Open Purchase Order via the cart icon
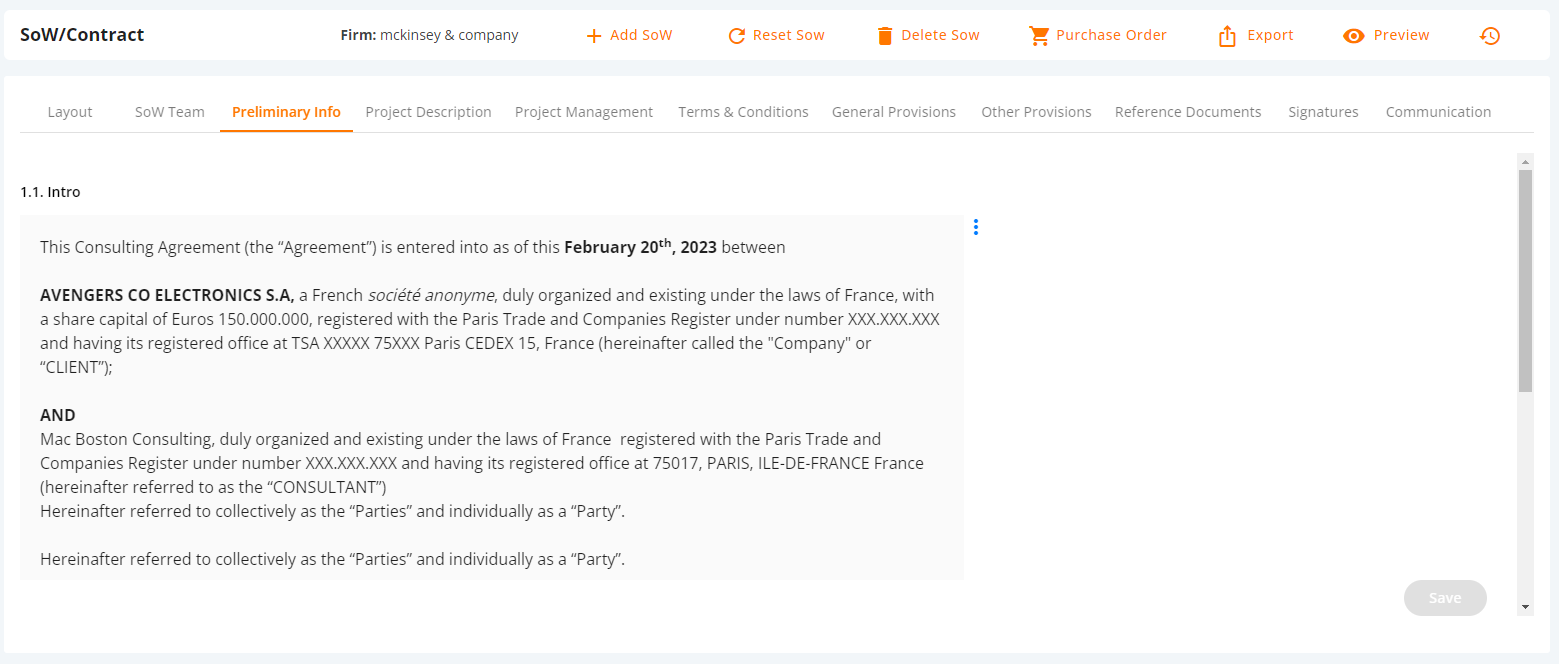Screen dimensions: 1559x664 [x=1039, y=36]
